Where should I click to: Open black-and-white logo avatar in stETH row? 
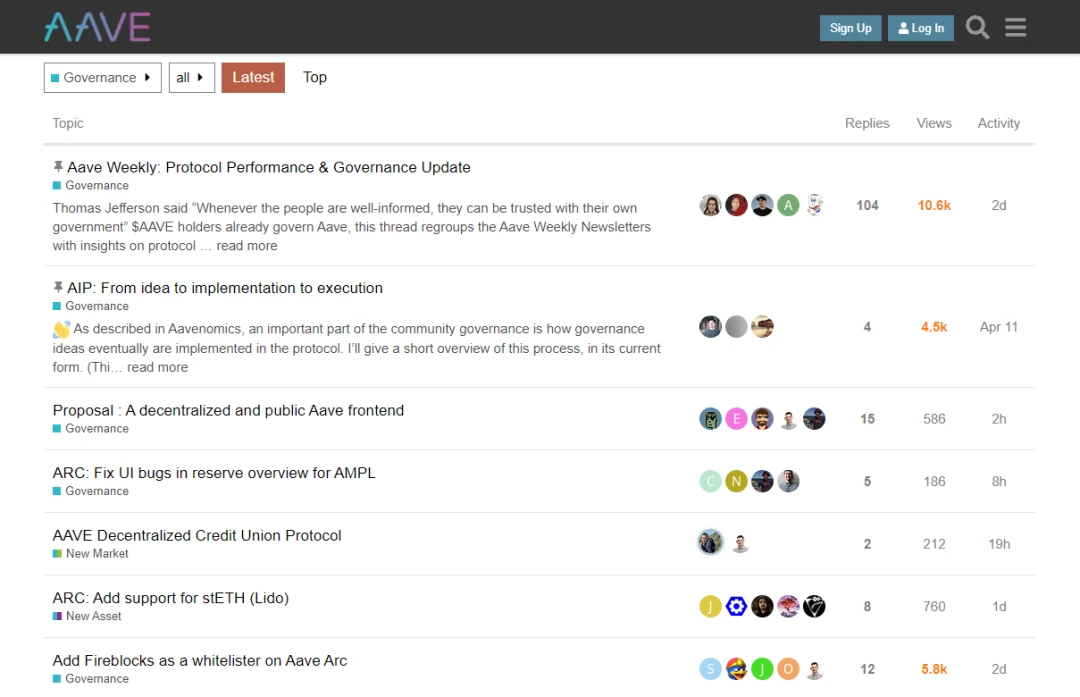(x=814, y=606)
